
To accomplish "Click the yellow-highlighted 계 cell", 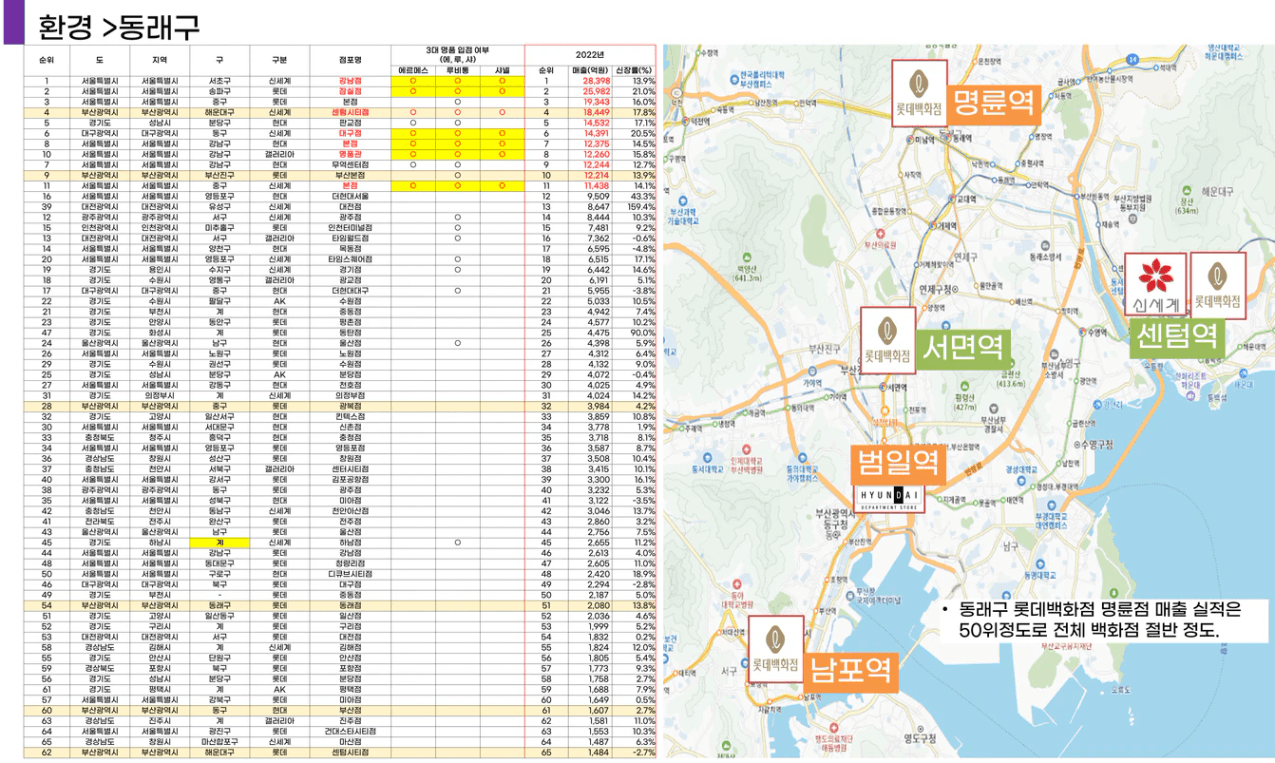I will [217, 542].
